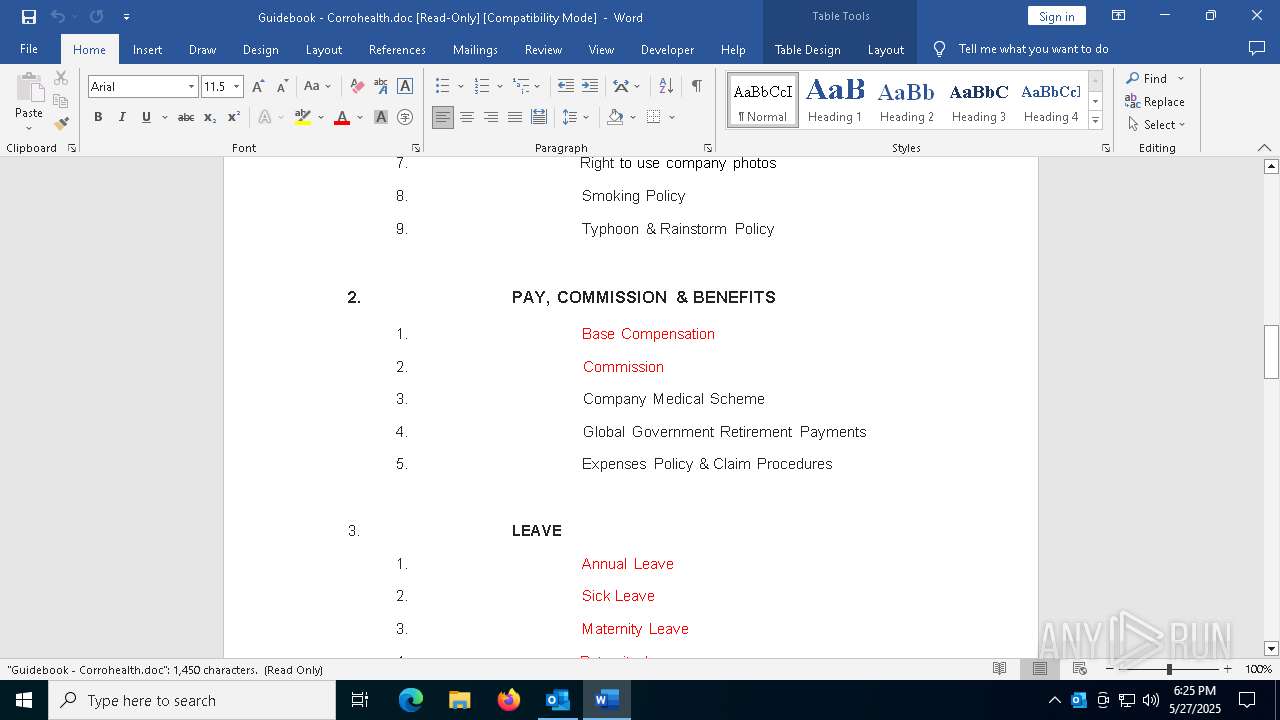
Task: Switch to the Insert ribbon tab
Action: [147, 49]
